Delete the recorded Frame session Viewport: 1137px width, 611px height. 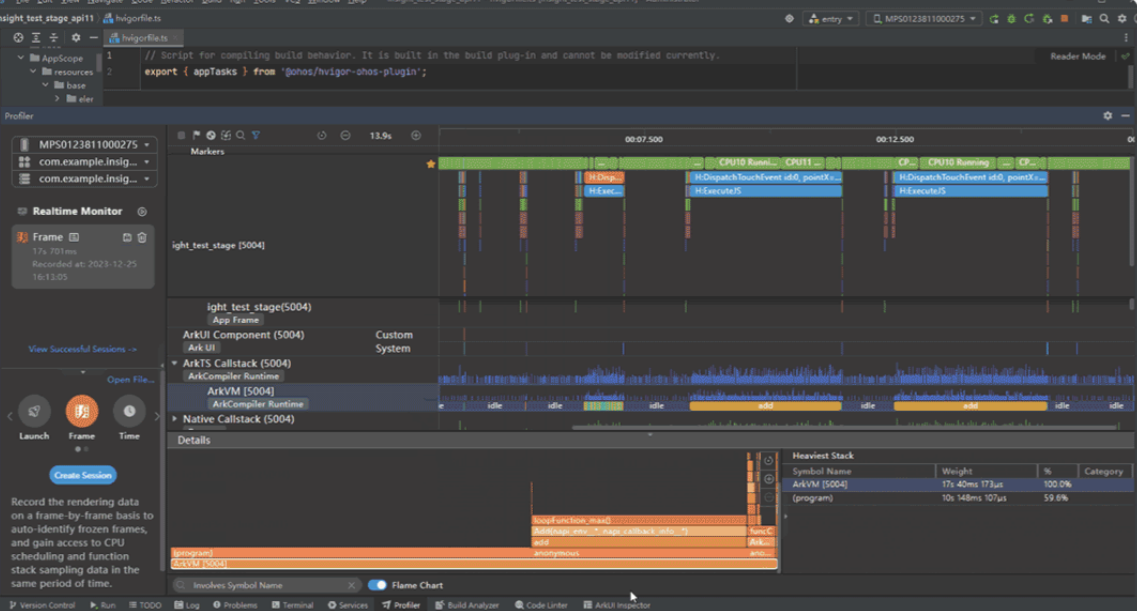(x=142, y=237)
